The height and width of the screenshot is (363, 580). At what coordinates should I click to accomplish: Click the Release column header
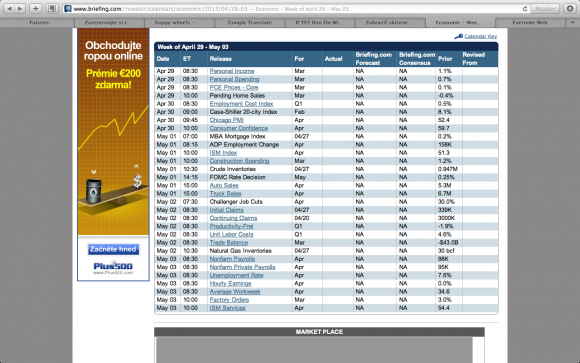220,59
